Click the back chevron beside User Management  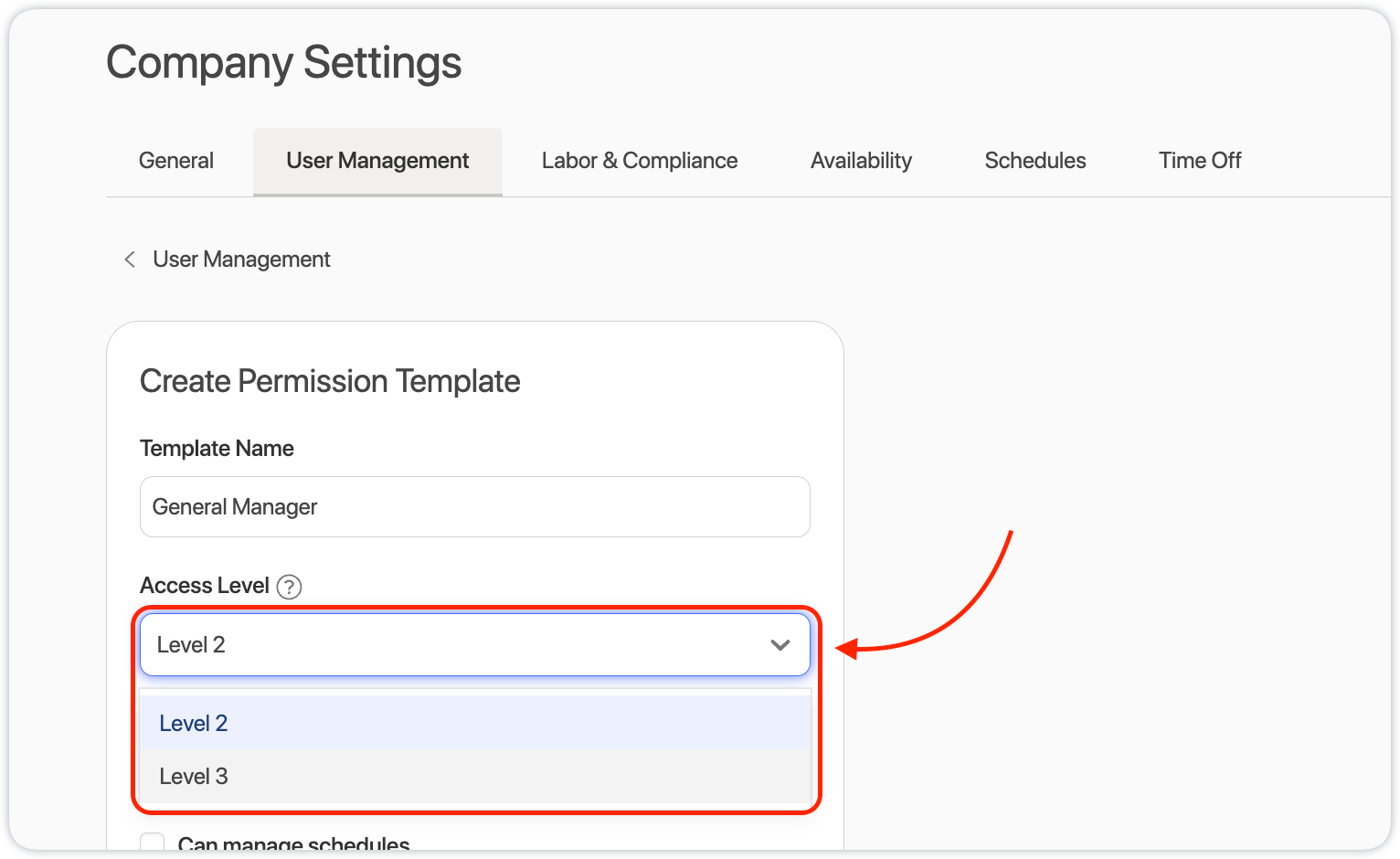point(130,260)
